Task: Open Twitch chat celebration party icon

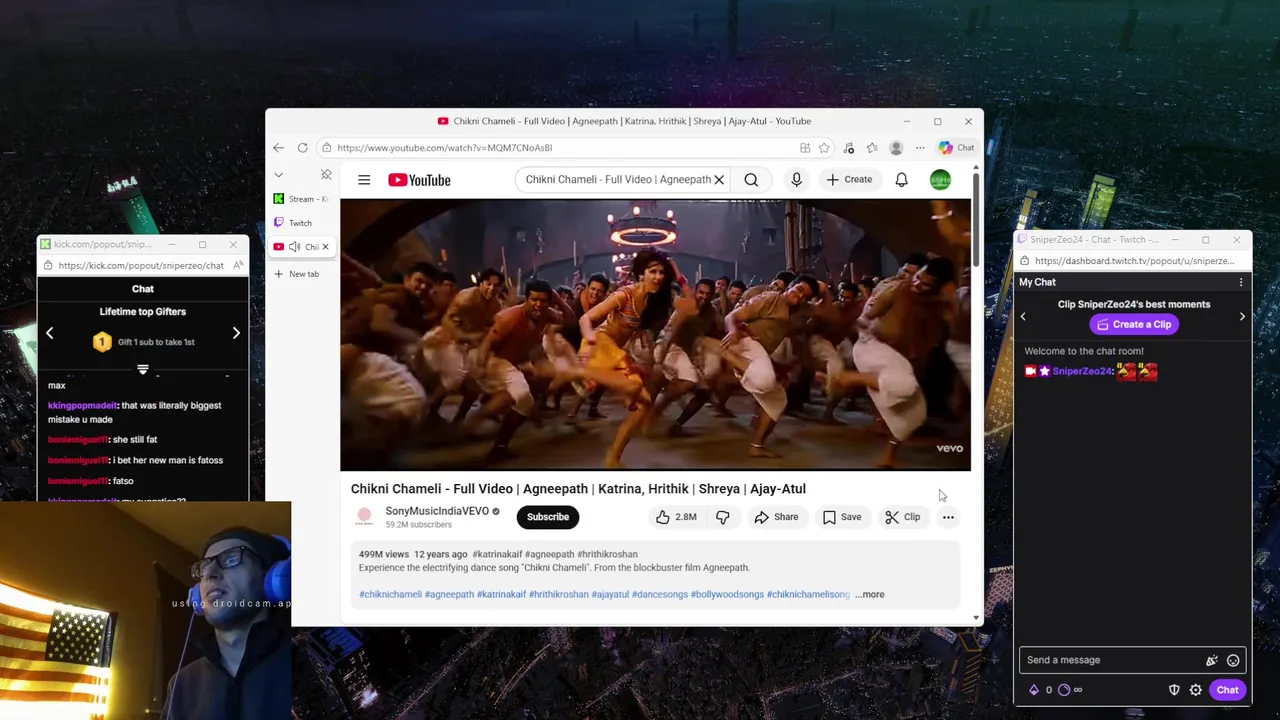Action: [1212, 660]
